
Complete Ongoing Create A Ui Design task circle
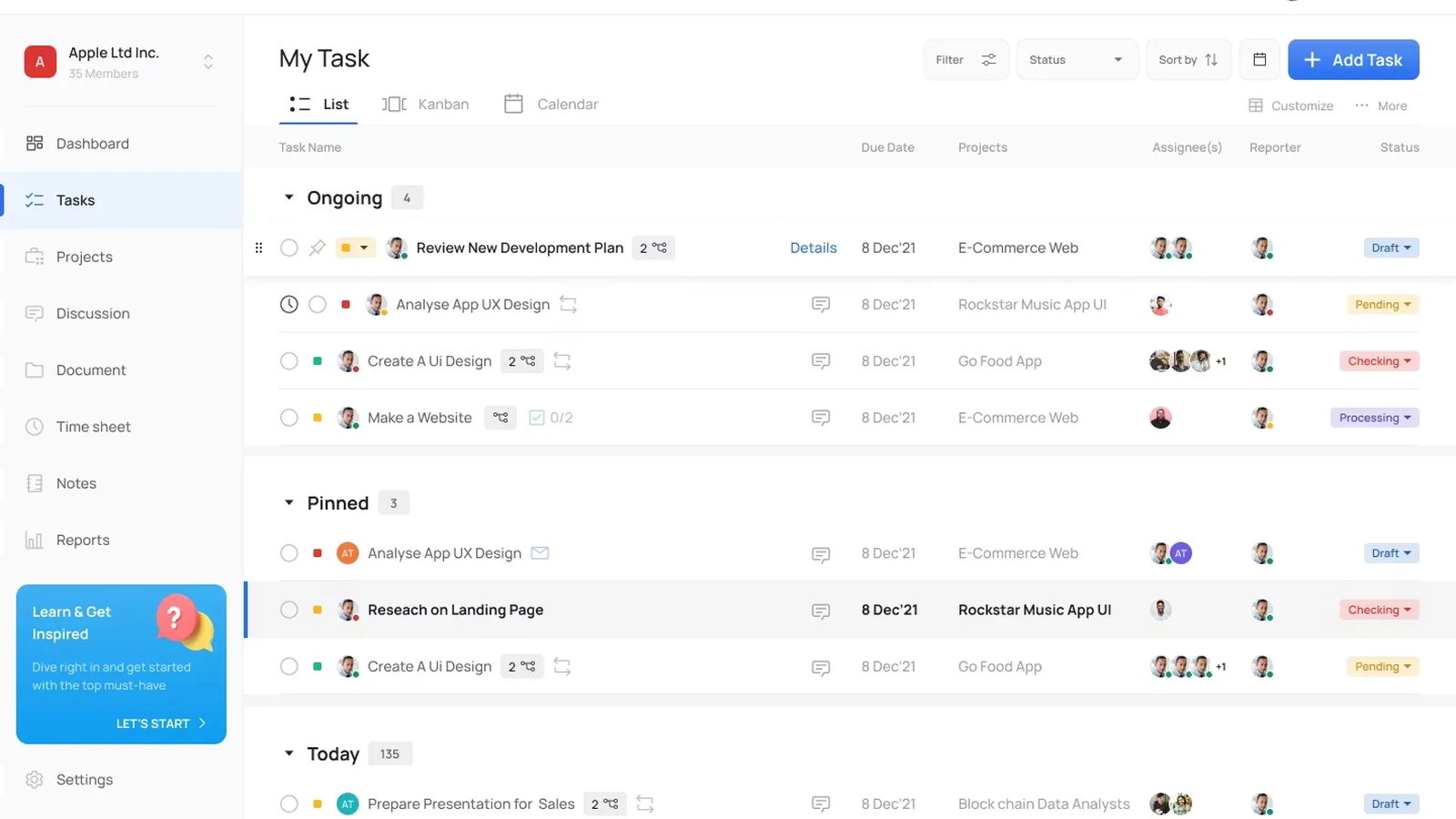pos(288,361)
